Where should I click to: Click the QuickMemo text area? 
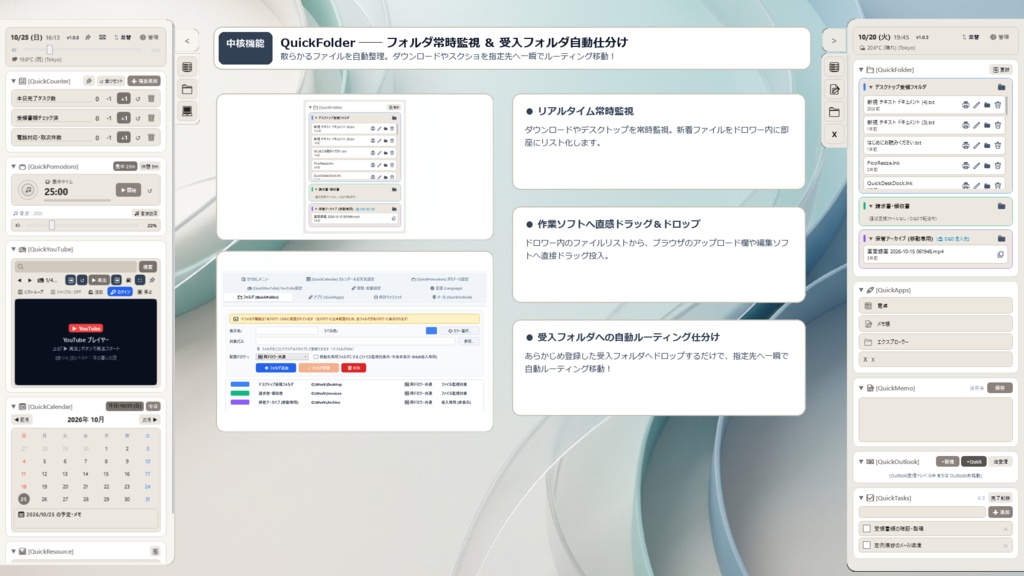935,419
